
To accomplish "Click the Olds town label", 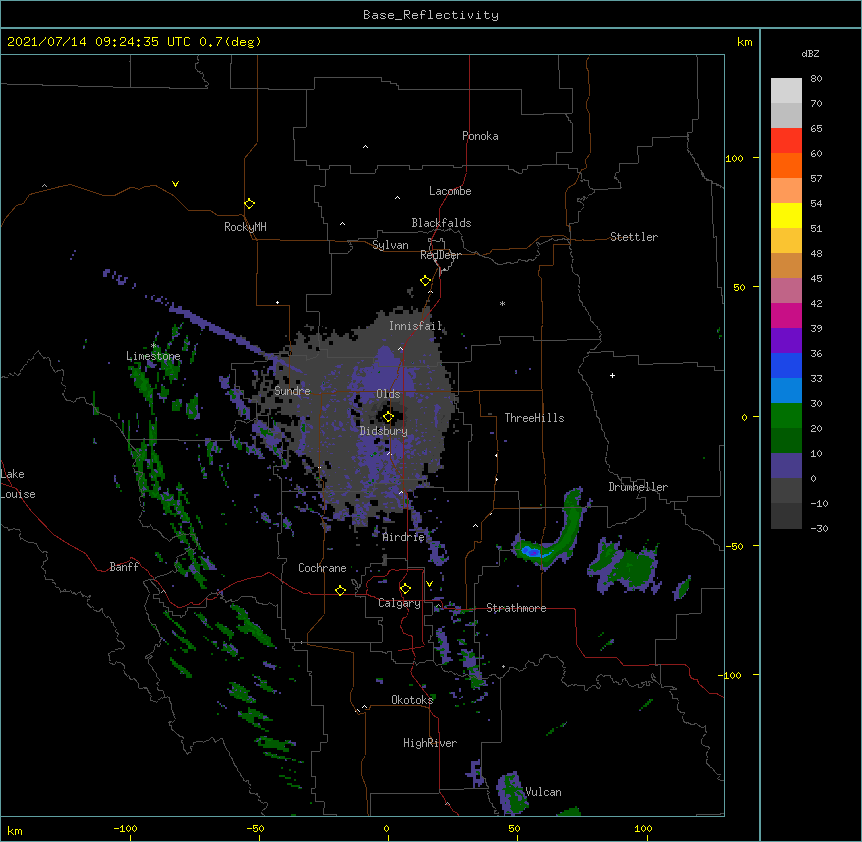I will point(388,394).
